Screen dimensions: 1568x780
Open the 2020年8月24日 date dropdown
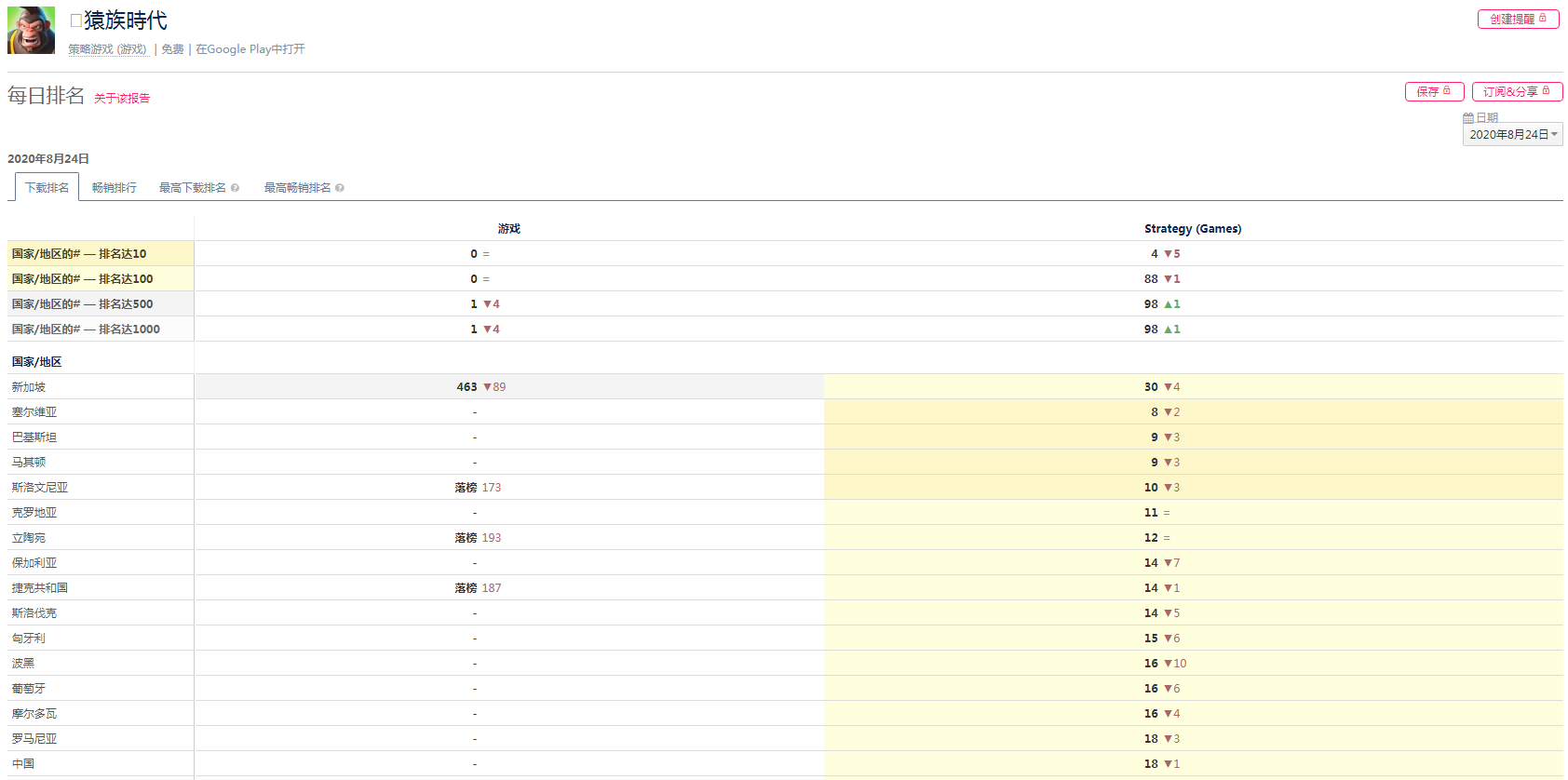[1512, 135]
